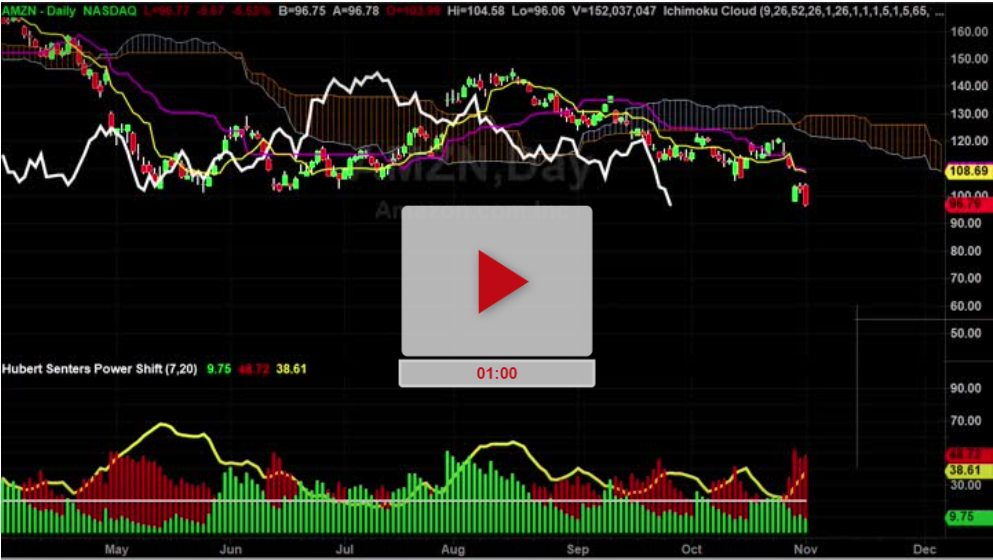Viewport: 993px width, 560px height.
Task: Click the 01:00 video duration bar
Action: pos(496,373)
